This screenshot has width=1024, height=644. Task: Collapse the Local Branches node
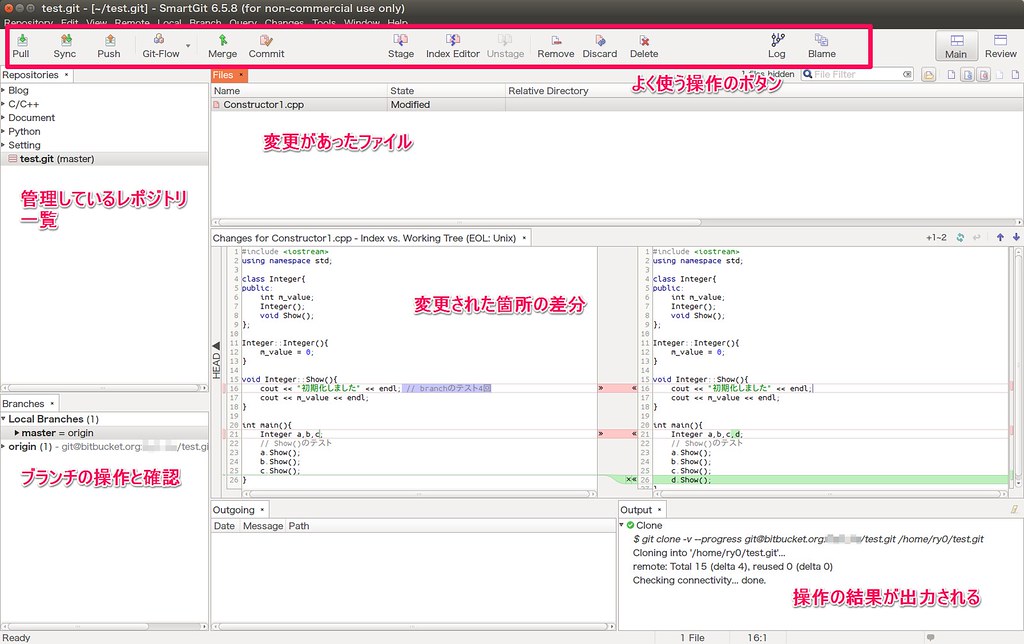pos(3,419)
